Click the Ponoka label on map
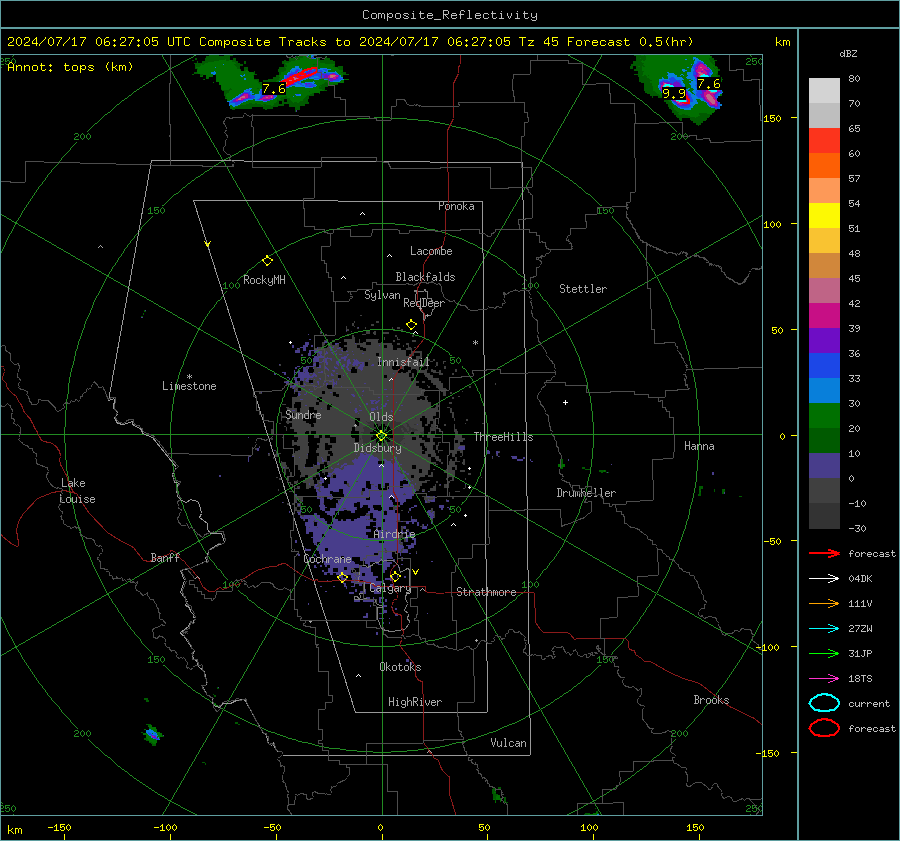The height and width of the screenshot is (841, 900). pos(456,206)
